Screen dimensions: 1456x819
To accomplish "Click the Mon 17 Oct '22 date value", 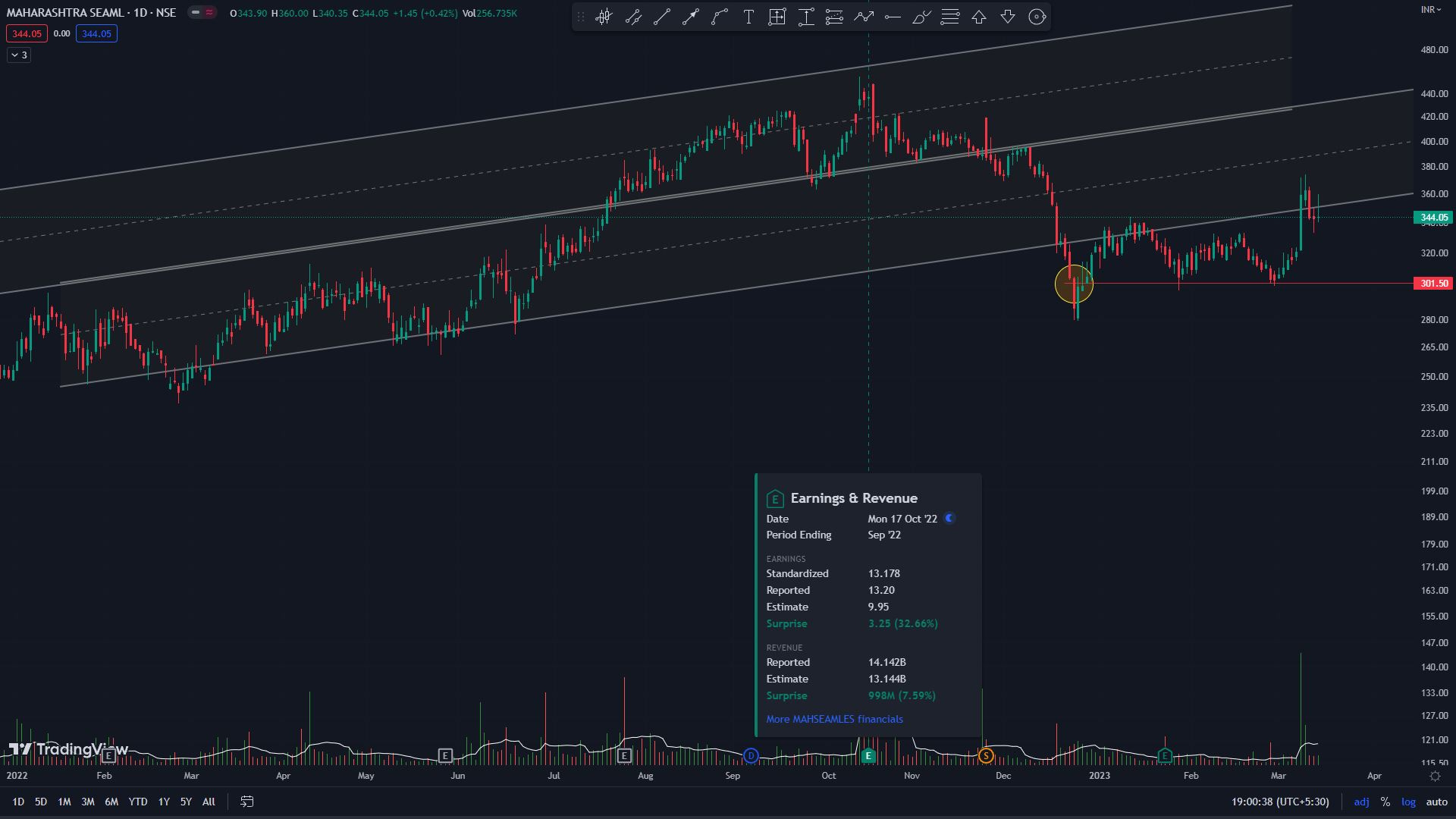I will coord(902,519).
